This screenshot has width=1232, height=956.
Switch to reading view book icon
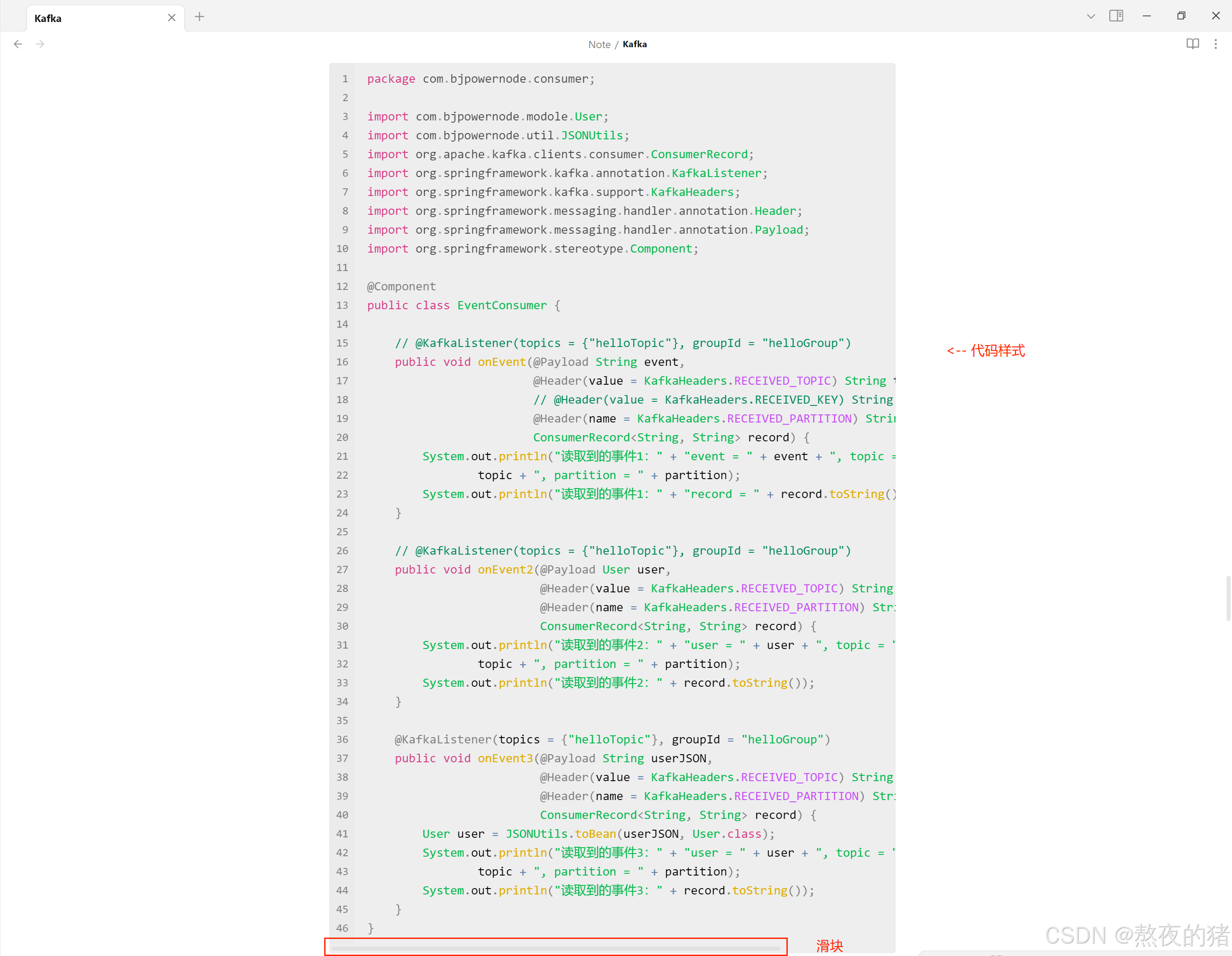(x=1192, y=44)
